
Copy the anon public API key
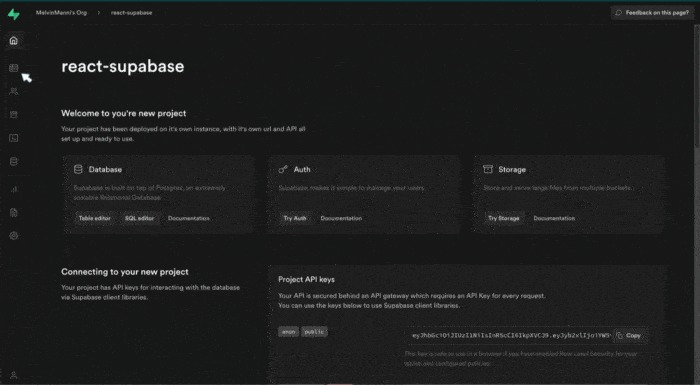[x=629, y=335]
